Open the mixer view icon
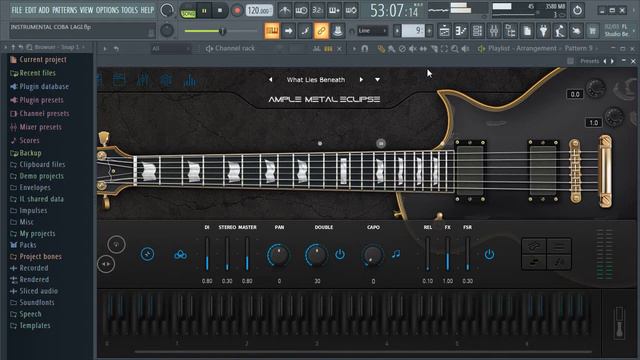 click(x=494, y=31)
